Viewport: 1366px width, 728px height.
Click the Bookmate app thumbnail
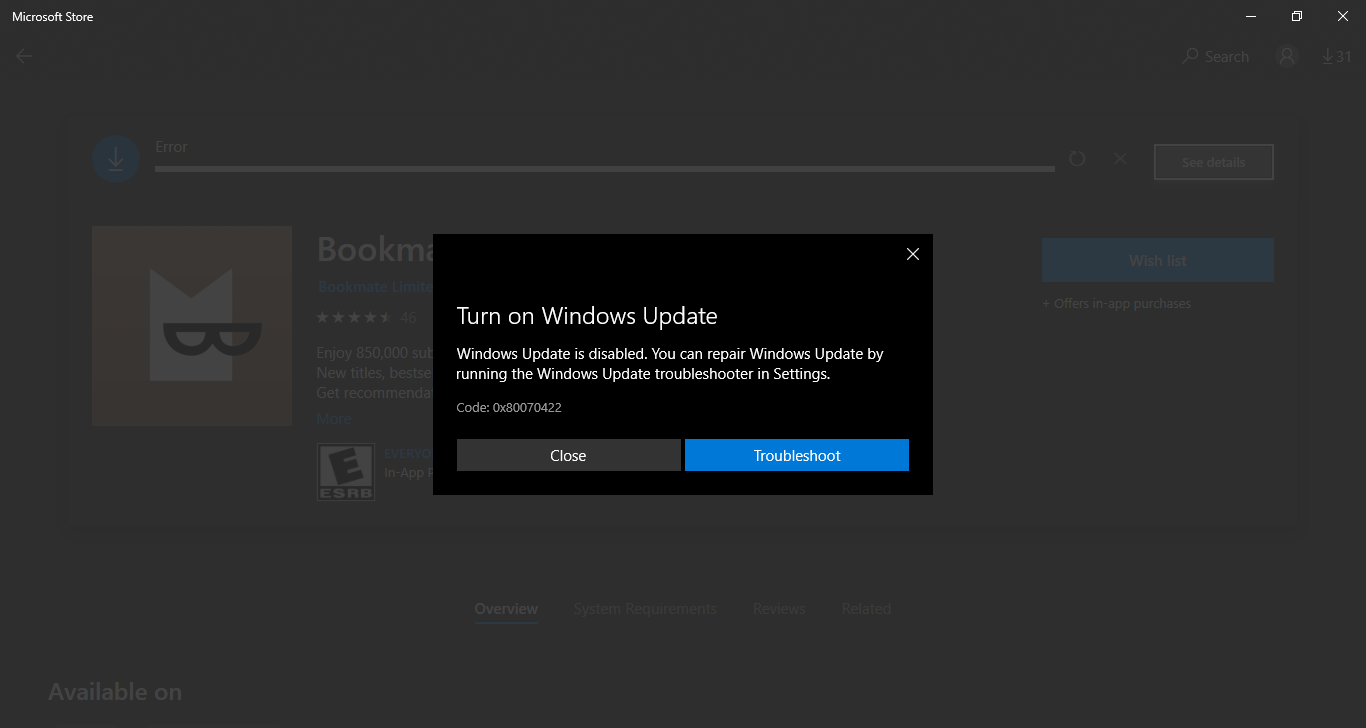tap(191, 325)
